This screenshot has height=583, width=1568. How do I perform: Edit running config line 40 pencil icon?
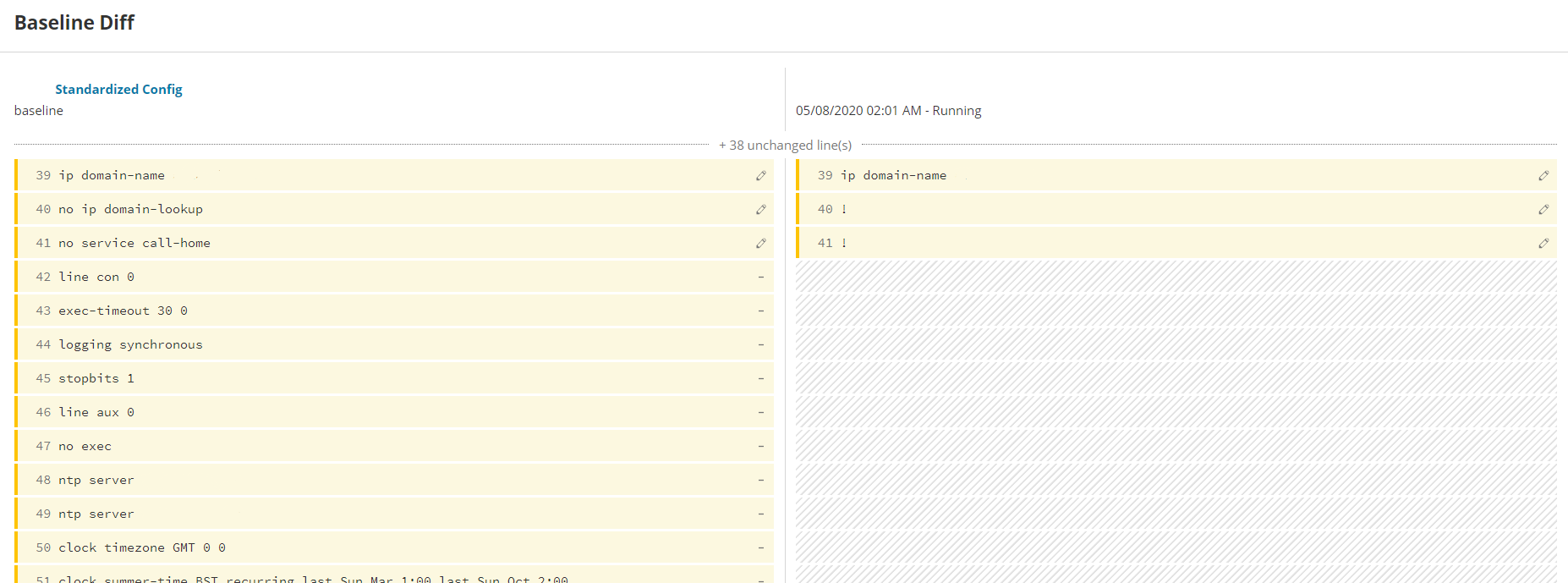pos(1543,209)
